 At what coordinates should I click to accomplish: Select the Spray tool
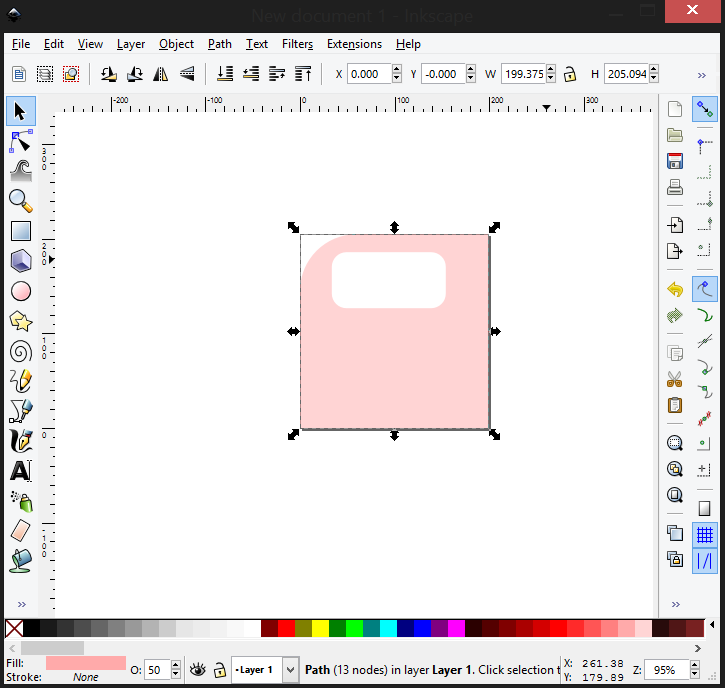point(22,501)
